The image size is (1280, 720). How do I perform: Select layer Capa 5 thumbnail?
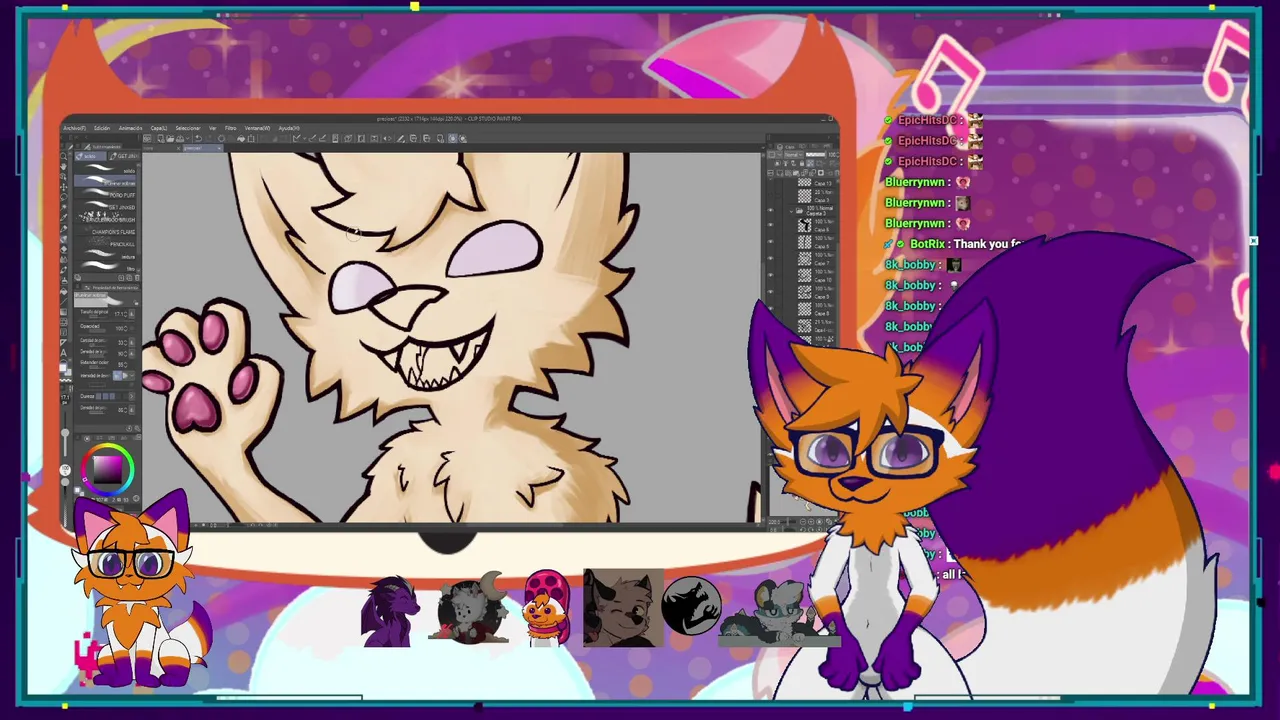[x=804, y=241]
